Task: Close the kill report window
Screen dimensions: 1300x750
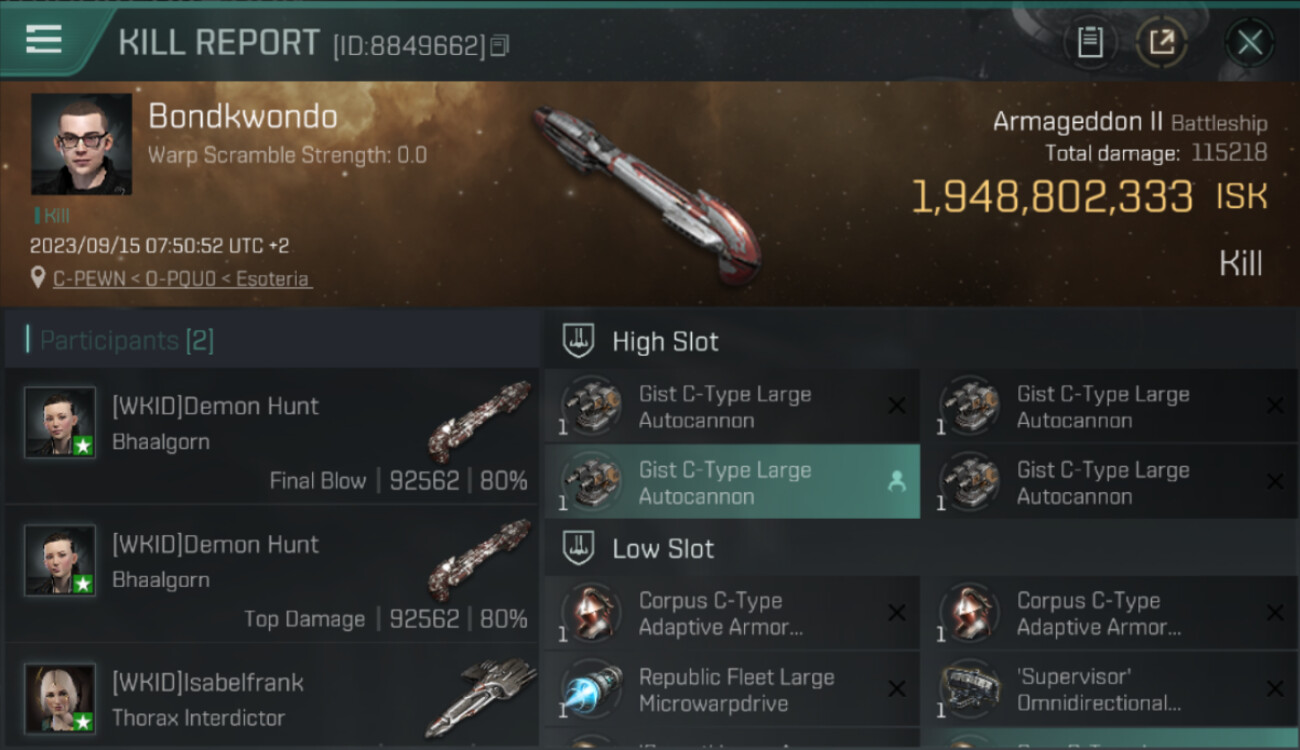Action: pyautogui.click(x=1249, y=43)
